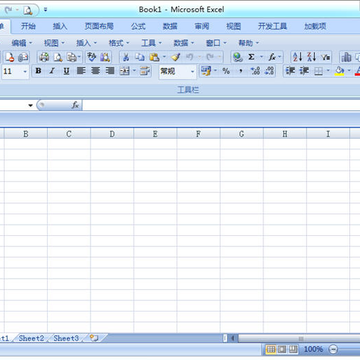Click the Chart wizard icon
Viewport: 360px width, 360px height.
pyautogui.click(x=346, y=57)
